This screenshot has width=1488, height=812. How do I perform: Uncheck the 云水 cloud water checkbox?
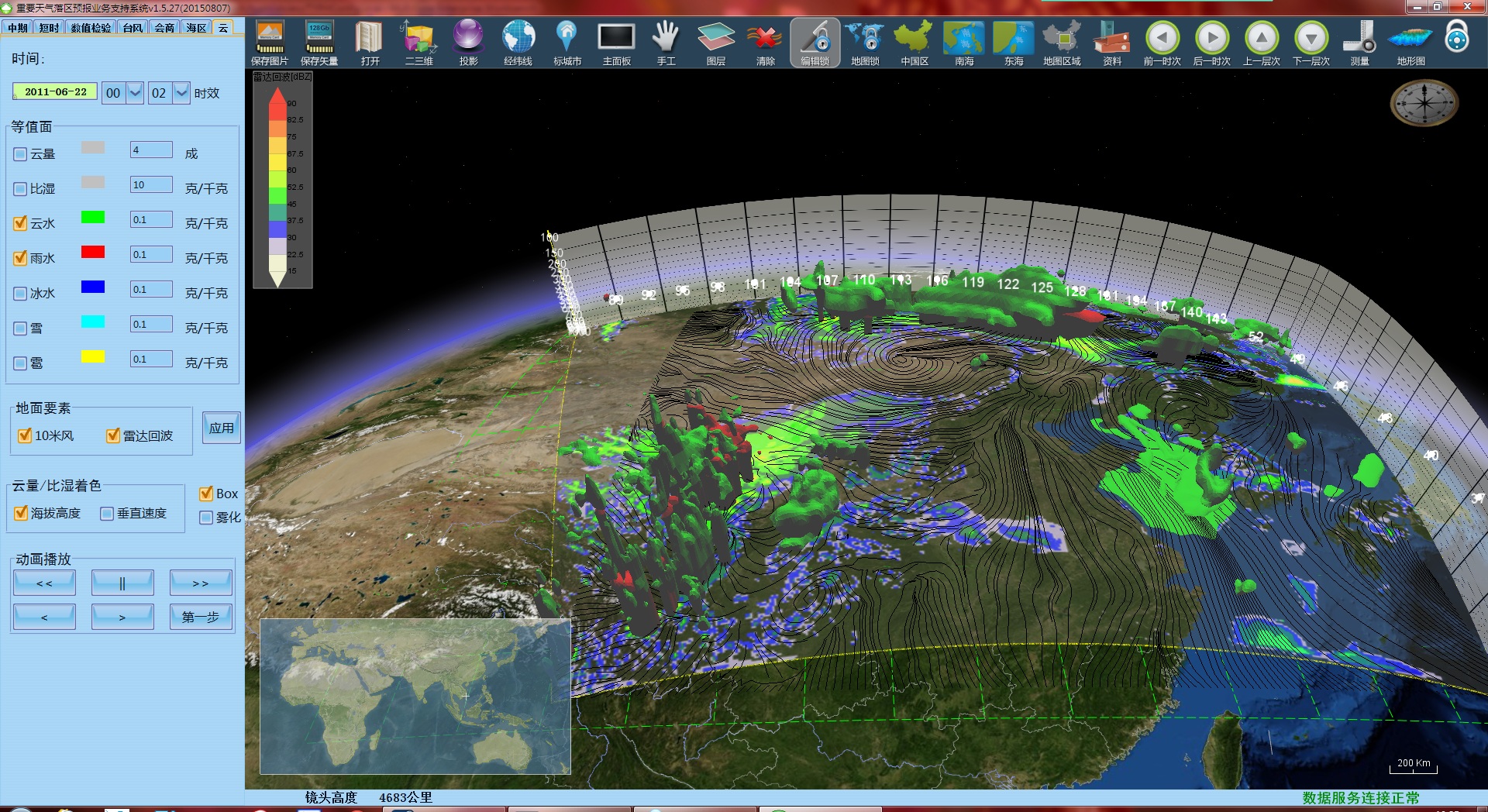tap(21, 224)
